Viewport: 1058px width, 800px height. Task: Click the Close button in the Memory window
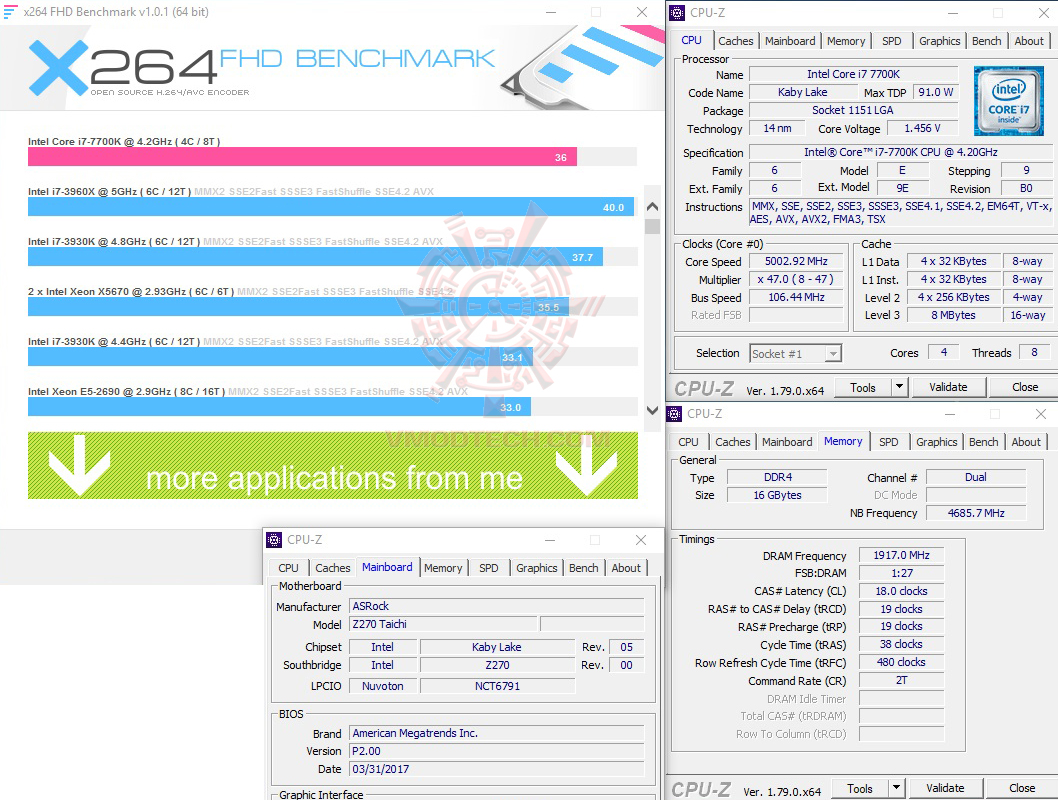coord(1022,788)
